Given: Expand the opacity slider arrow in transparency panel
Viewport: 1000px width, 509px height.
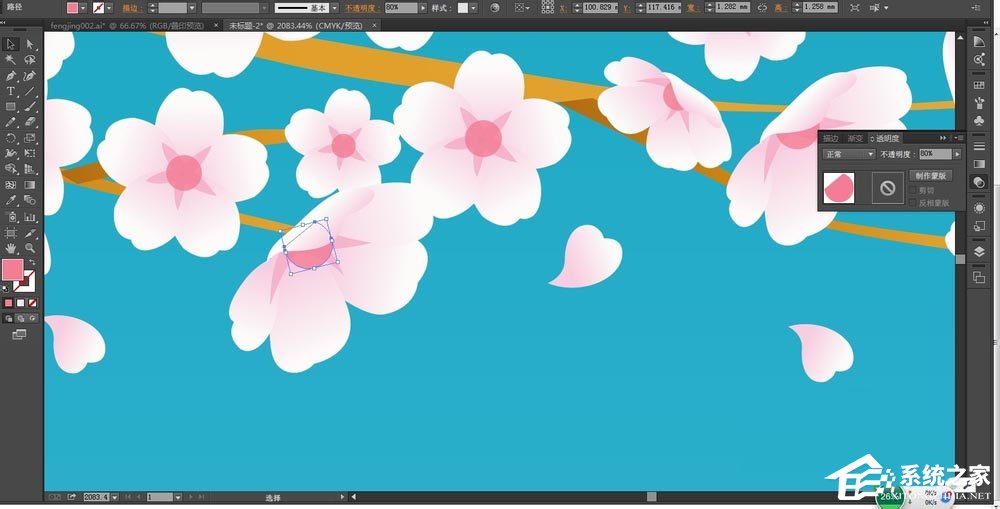Looking at the screenshot, I should coord(957,154).
